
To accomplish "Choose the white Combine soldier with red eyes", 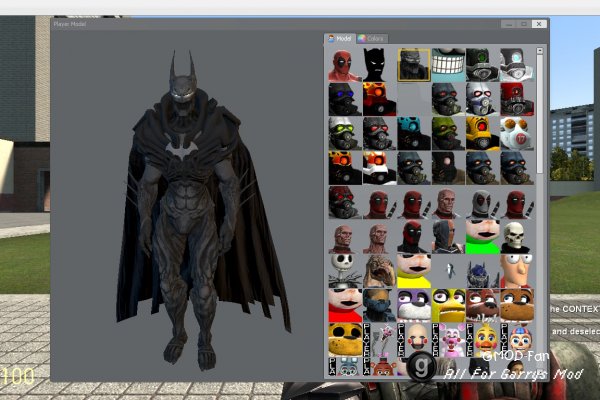I will click(483, 99).
